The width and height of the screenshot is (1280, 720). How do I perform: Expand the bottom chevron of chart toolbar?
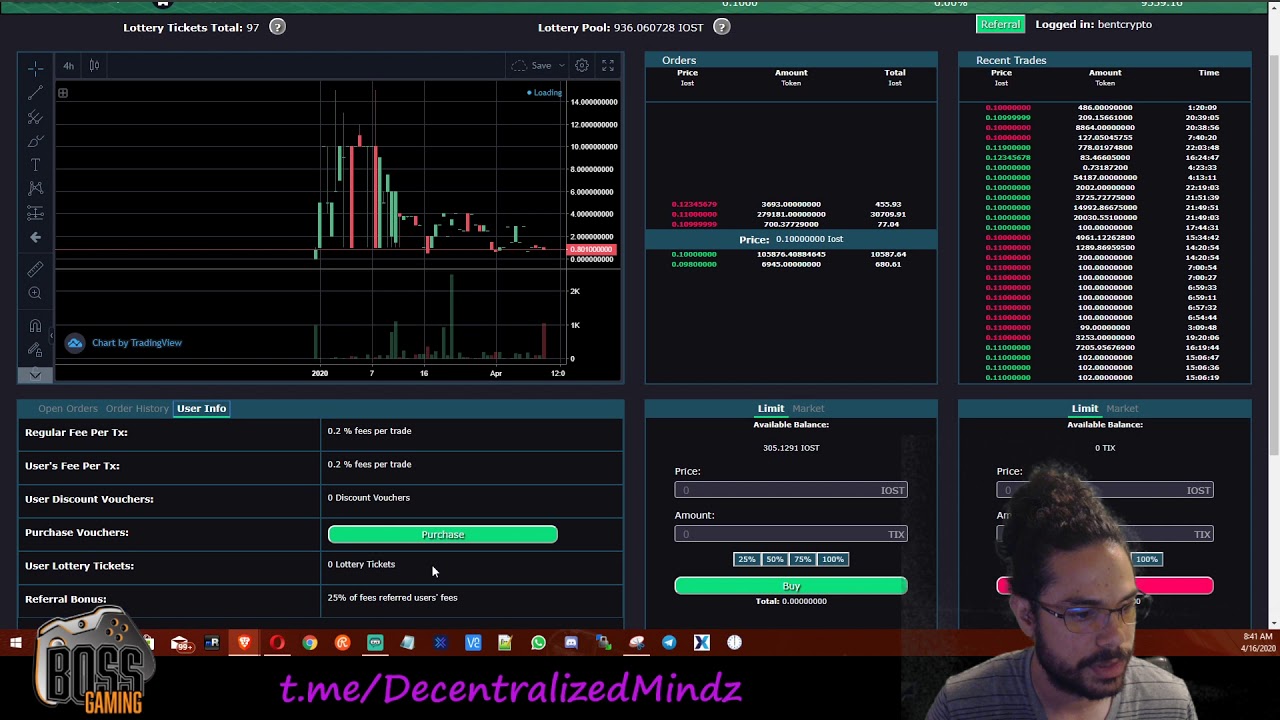pyautogui.click(x=35, y=375)
